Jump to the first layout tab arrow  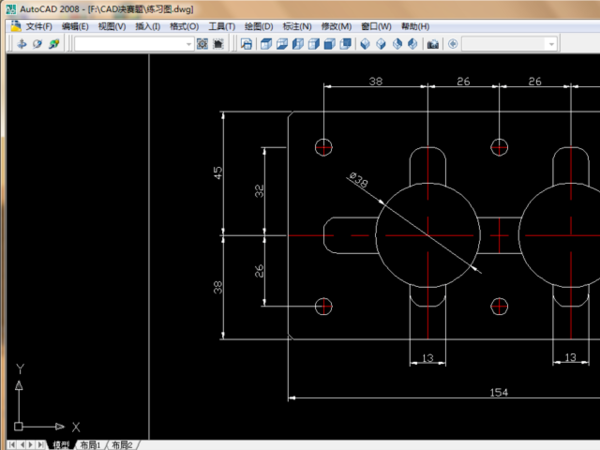tap(11, 444)
